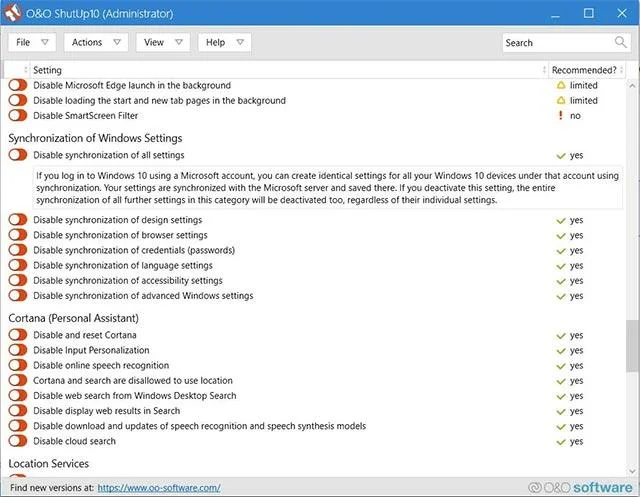Toggle Disable synchronization of credentials (passwords)
Screen dimensions: 640x497
[18, 250]
